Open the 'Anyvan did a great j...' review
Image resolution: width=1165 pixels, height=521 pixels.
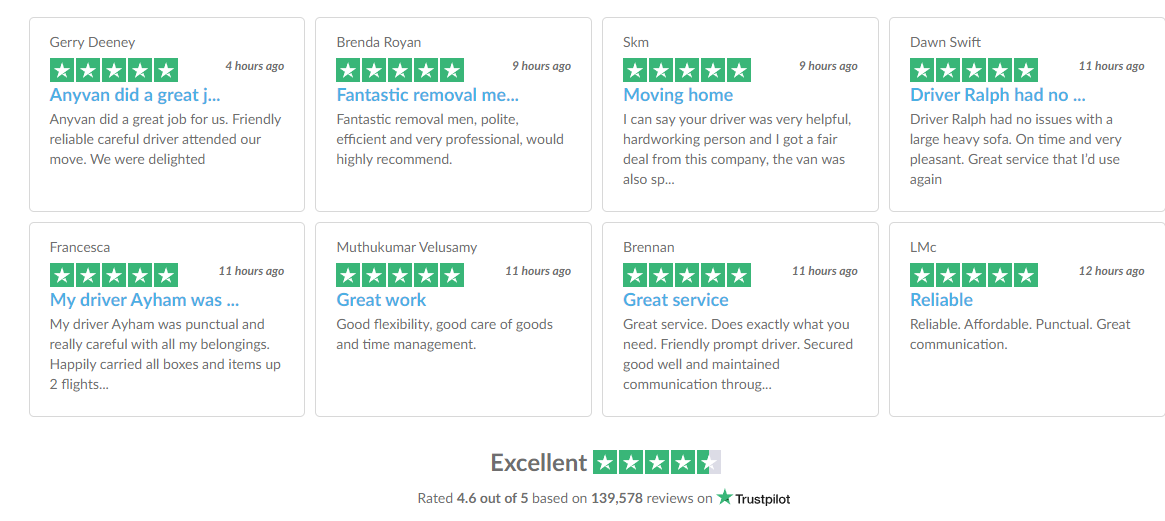(135, 95)
